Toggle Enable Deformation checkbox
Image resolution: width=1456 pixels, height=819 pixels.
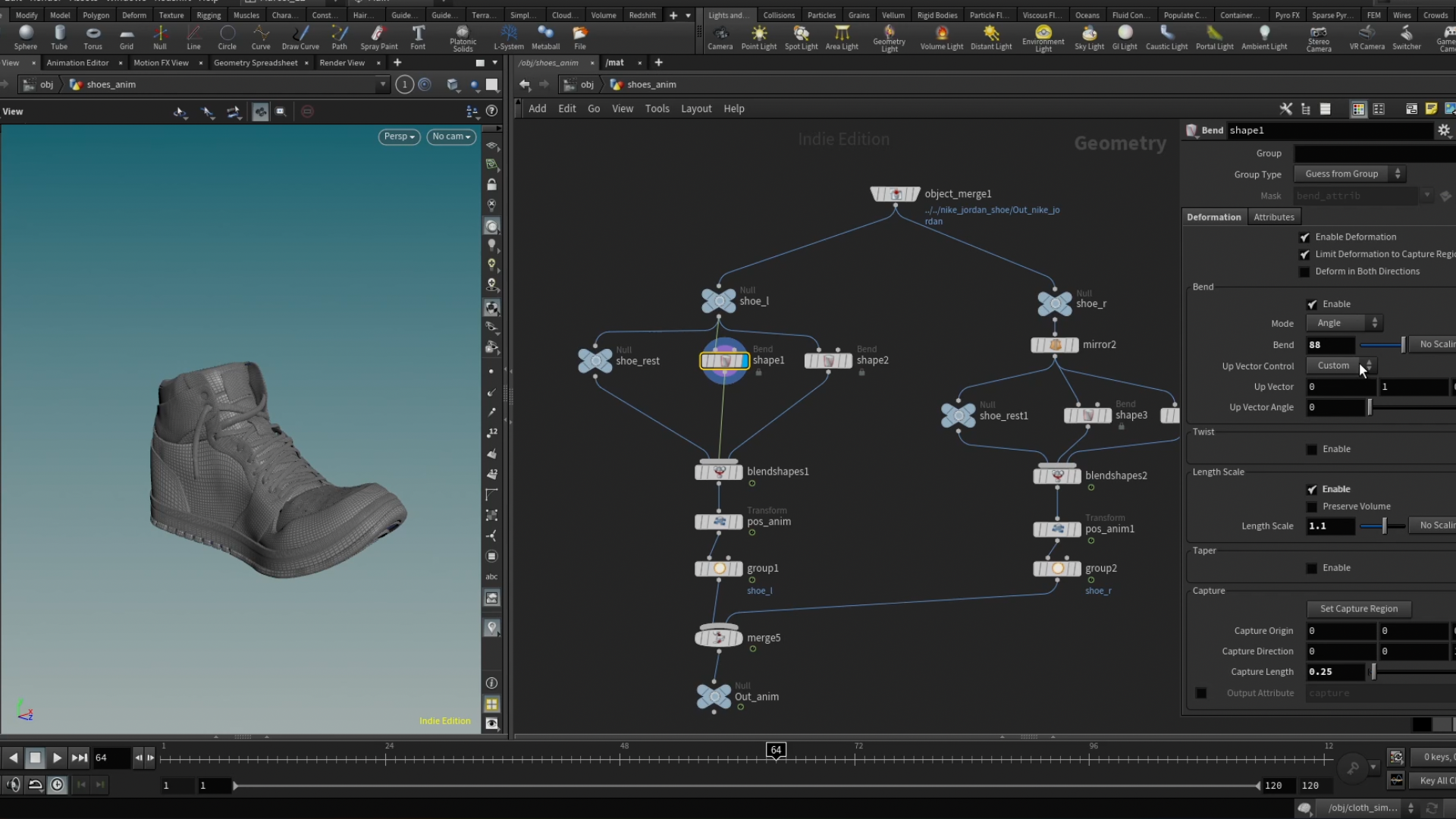[x=1304, y=237]
